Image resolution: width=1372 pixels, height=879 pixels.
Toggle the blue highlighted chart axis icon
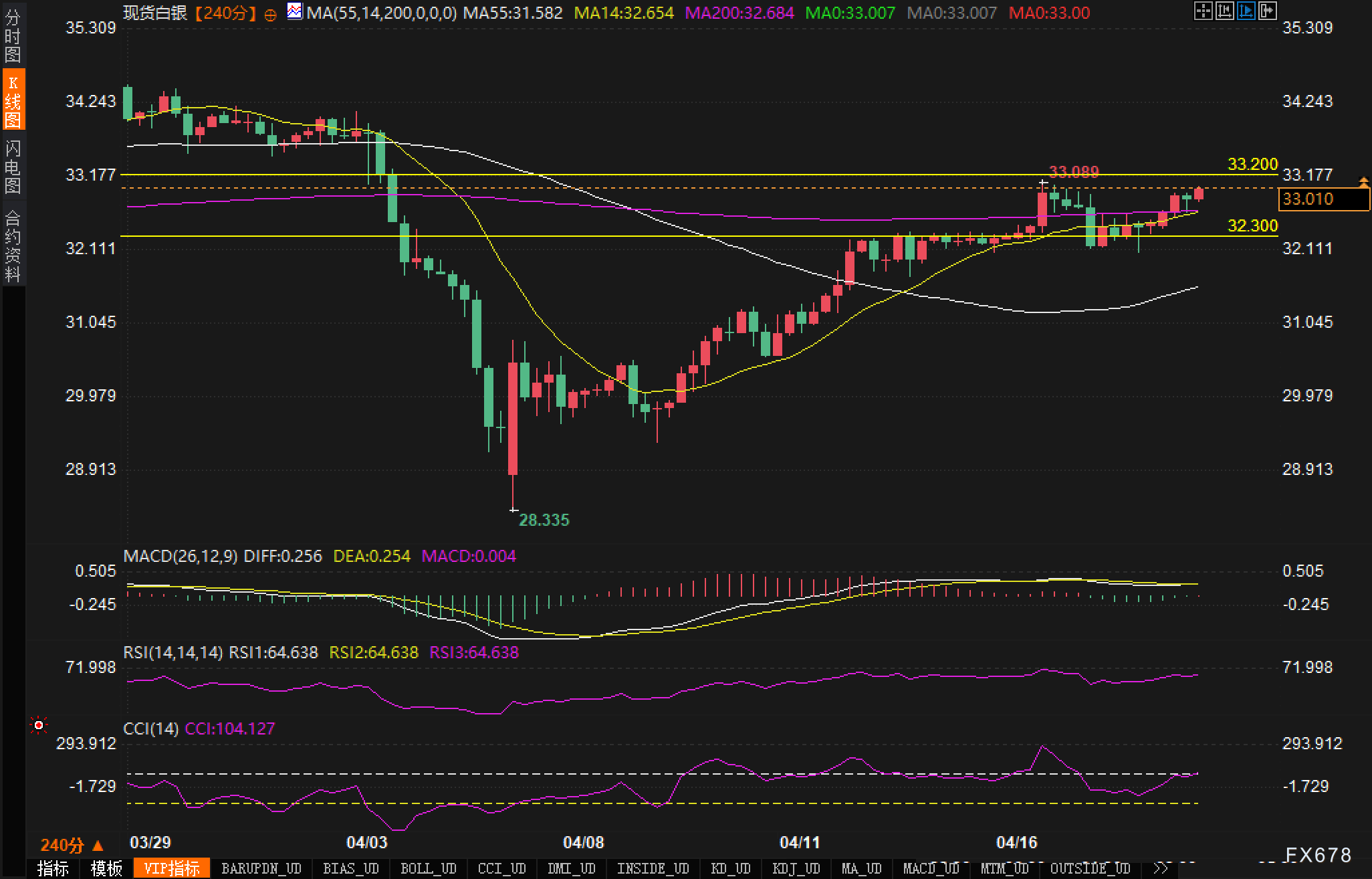[x=1246, y=11]
